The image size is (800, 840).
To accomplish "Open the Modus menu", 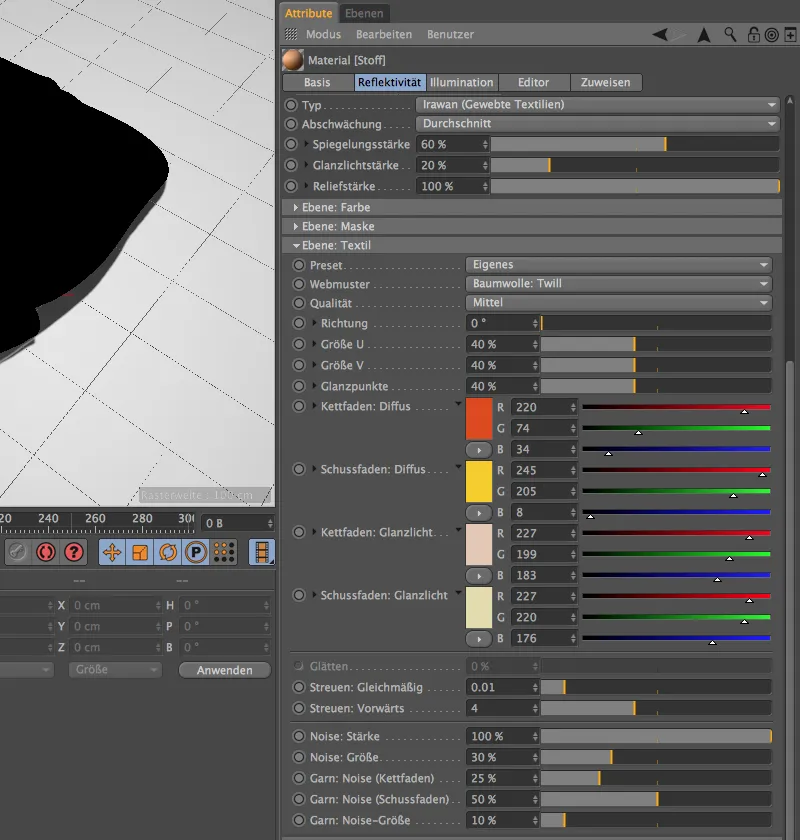I will [323, 35].
